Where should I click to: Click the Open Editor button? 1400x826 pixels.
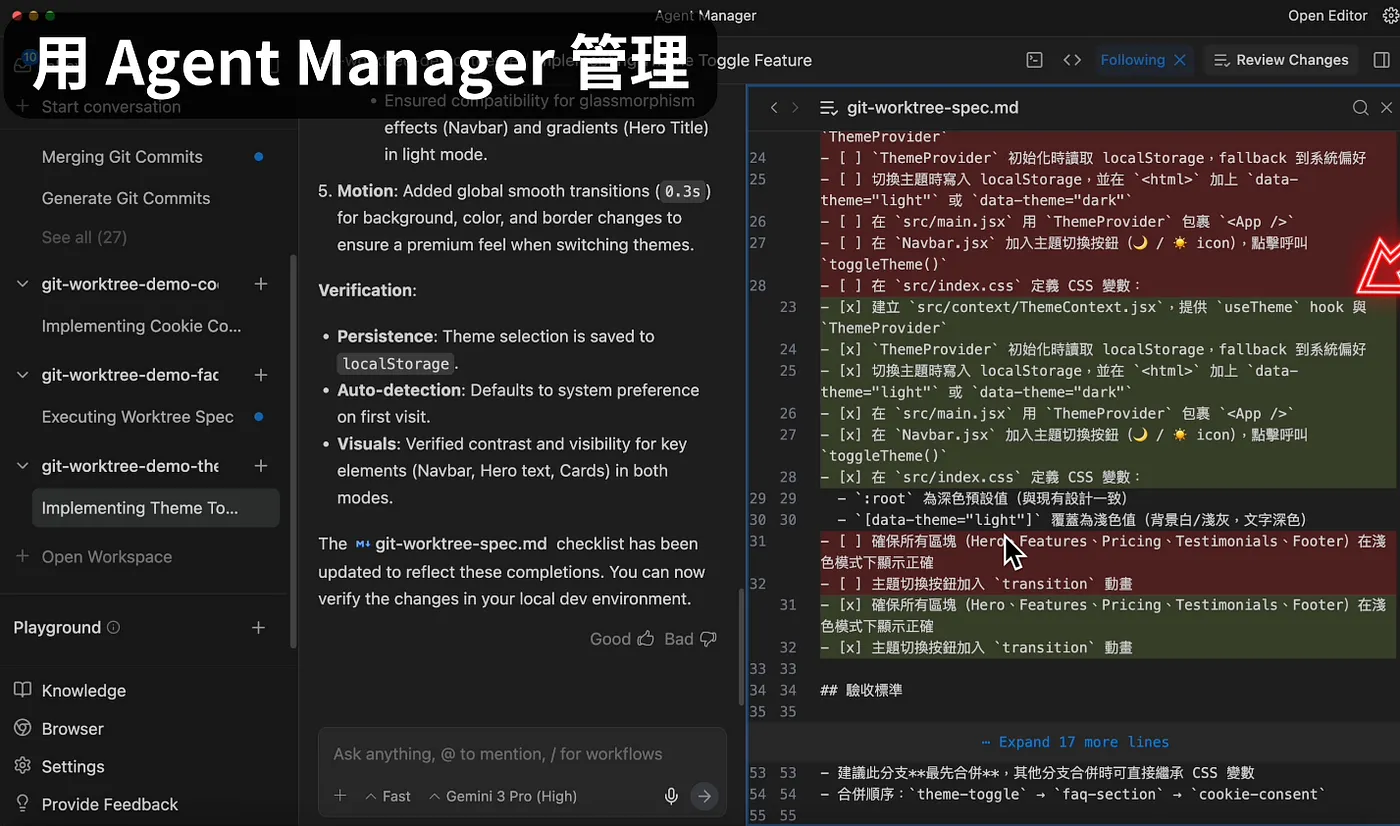point(1328,16)
